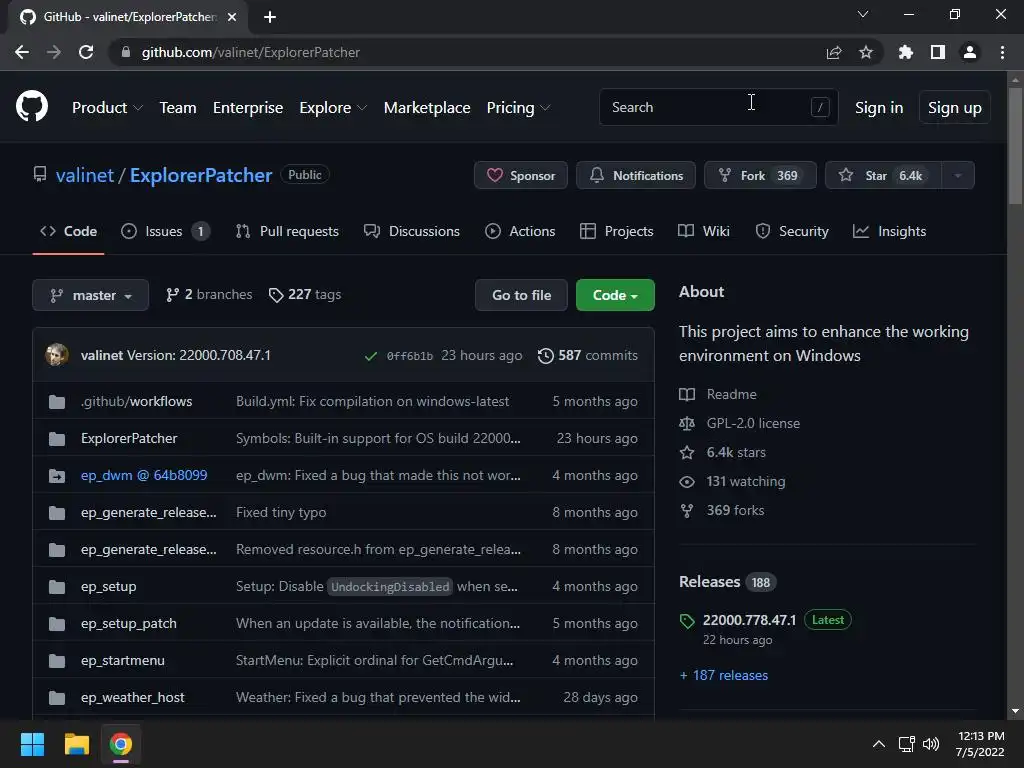Click the Chrome reload page icon
The height and width of the screenshot is (768, 1024).
tap(86, 52)
